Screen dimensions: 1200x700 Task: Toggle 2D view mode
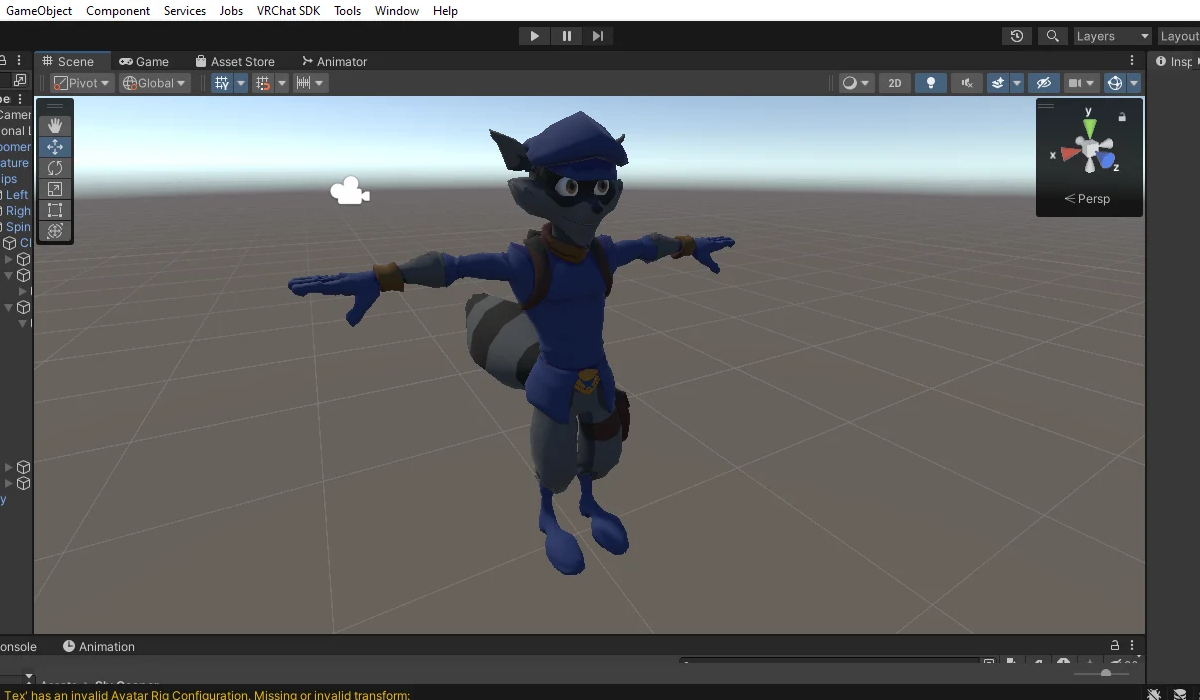(x=894, y=83)
